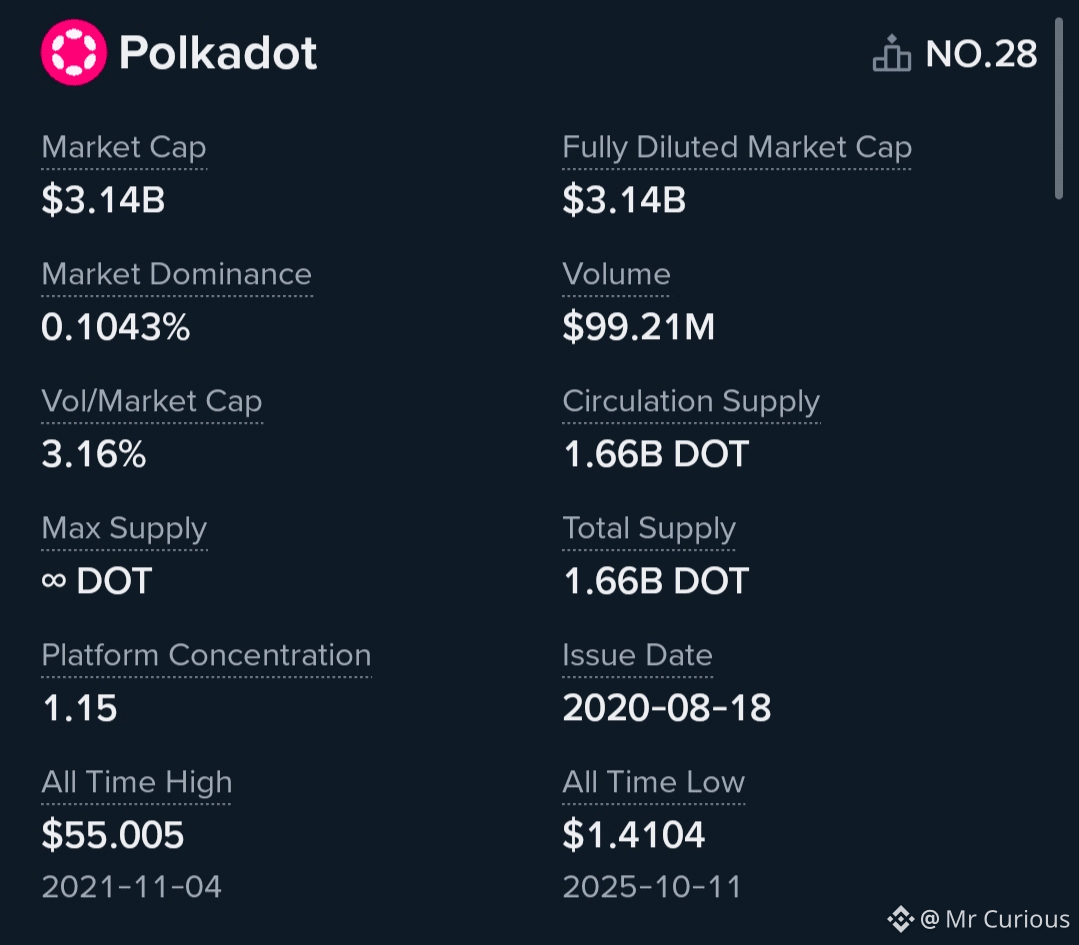Click the vertical scrollbar thumb

point(1059,108)
